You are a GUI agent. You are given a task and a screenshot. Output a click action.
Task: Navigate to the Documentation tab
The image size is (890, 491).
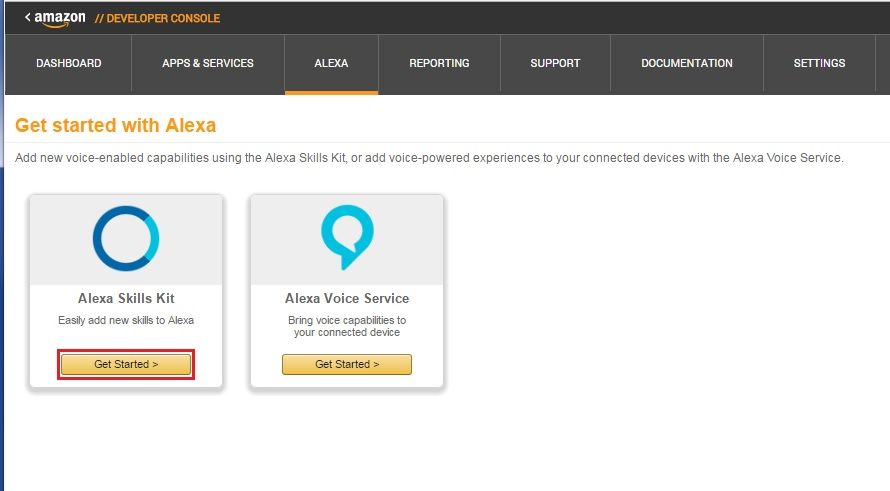click(687, 63)
